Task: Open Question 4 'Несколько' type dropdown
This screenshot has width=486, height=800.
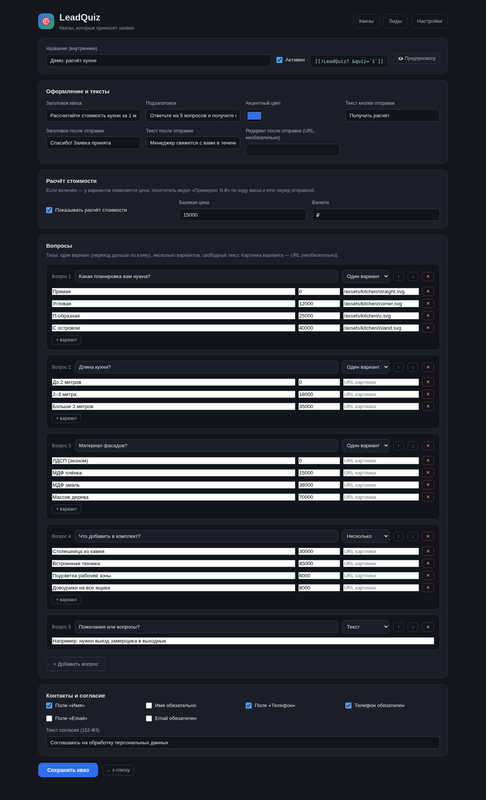Action: point(366,537)
